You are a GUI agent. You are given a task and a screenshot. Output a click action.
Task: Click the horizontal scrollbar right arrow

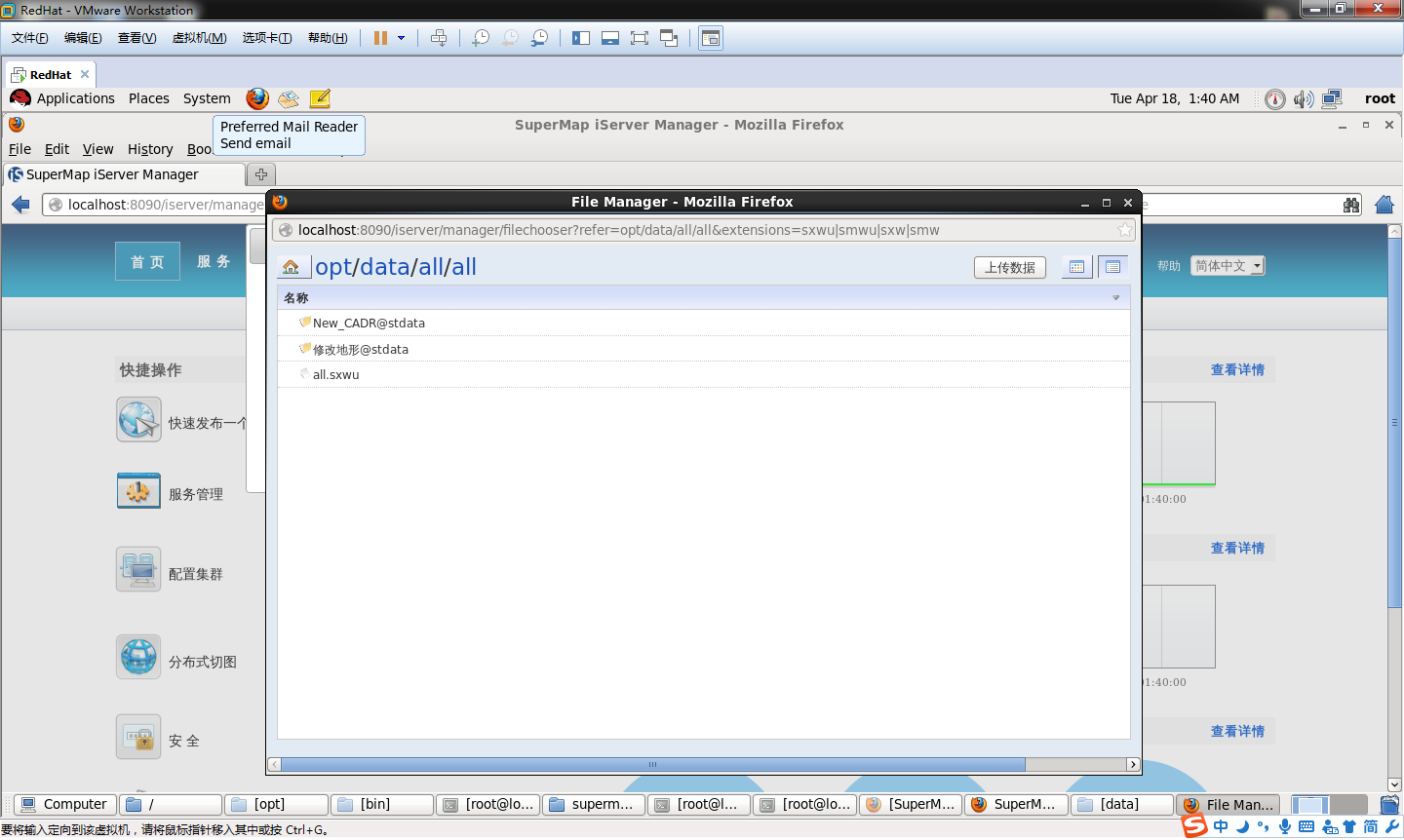click(x=1133, y=765)
